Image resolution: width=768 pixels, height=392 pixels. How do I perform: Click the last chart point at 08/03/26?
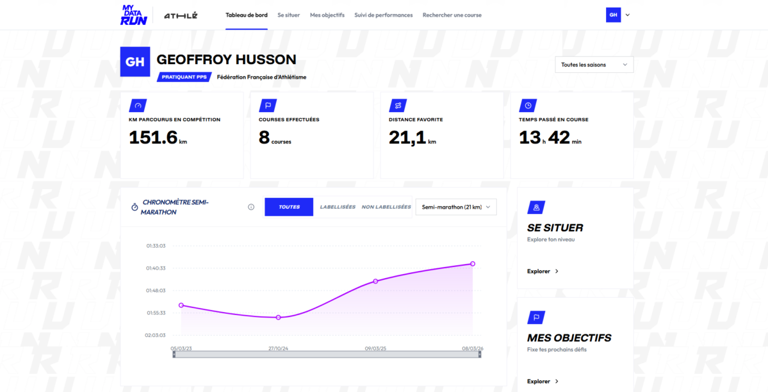(473, 264)
